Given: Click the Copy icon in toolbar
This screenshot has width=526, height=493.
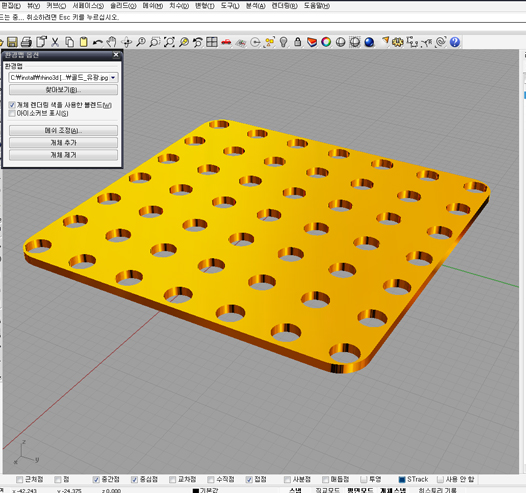Looking at the screenshot, I should 69,42.
